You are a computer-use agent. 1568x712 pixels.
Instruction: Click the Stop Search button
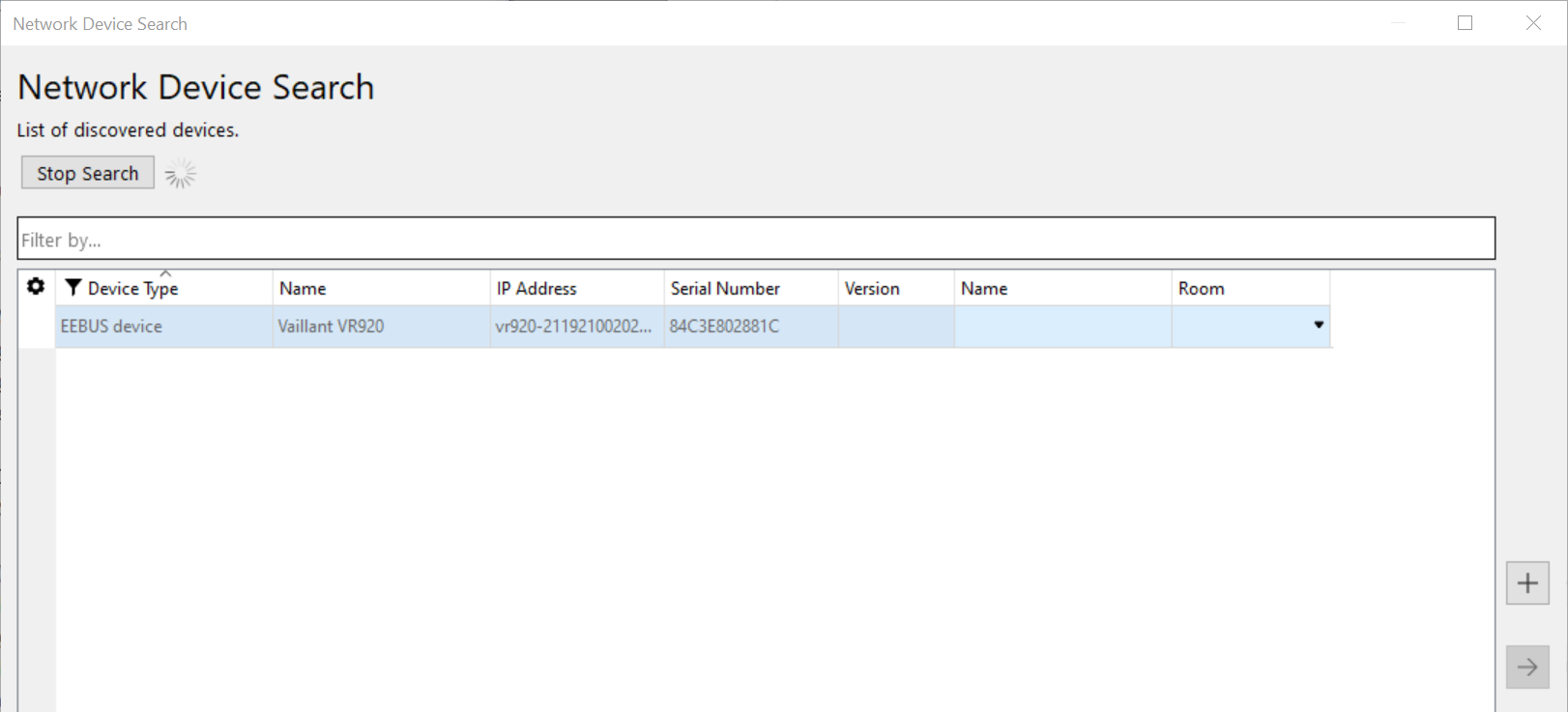(88, 173)
